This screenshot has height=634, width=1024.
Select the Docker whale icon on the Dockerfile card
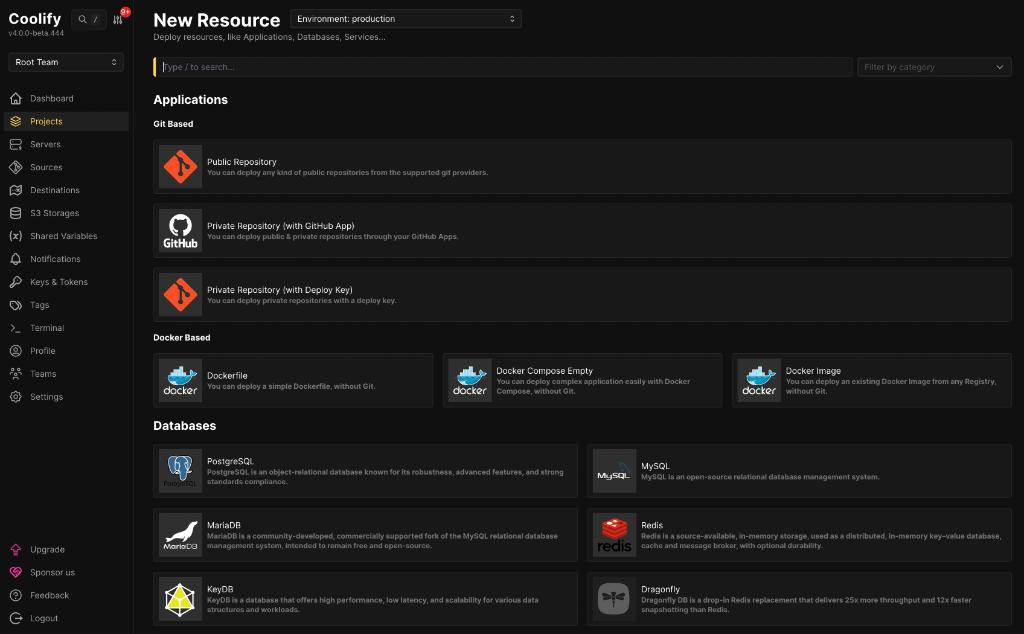coord(180,380)
